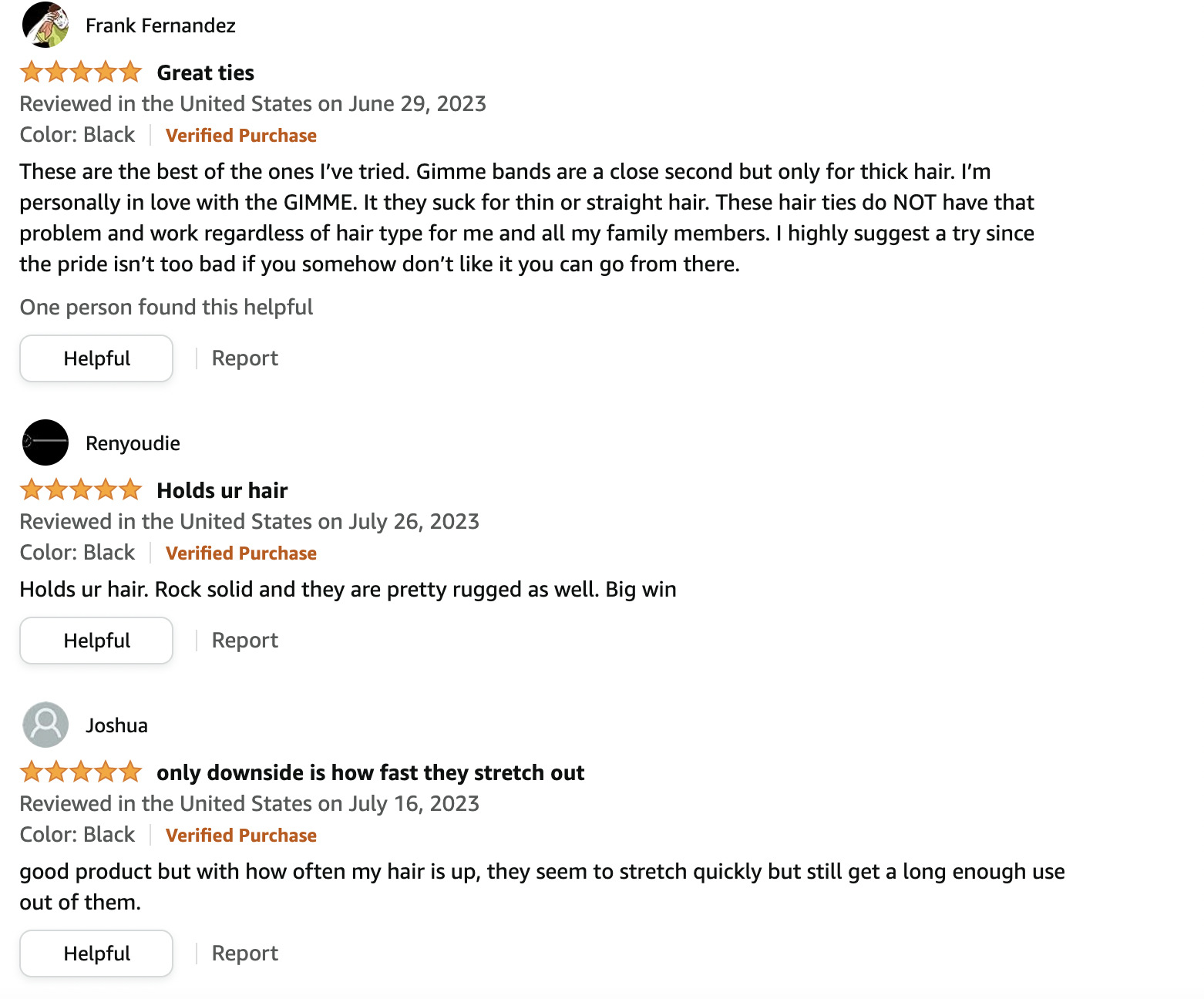Click Verified Purchase on Joshua's review
This screenshot has height=999, width=1204.
click(240, 836)
